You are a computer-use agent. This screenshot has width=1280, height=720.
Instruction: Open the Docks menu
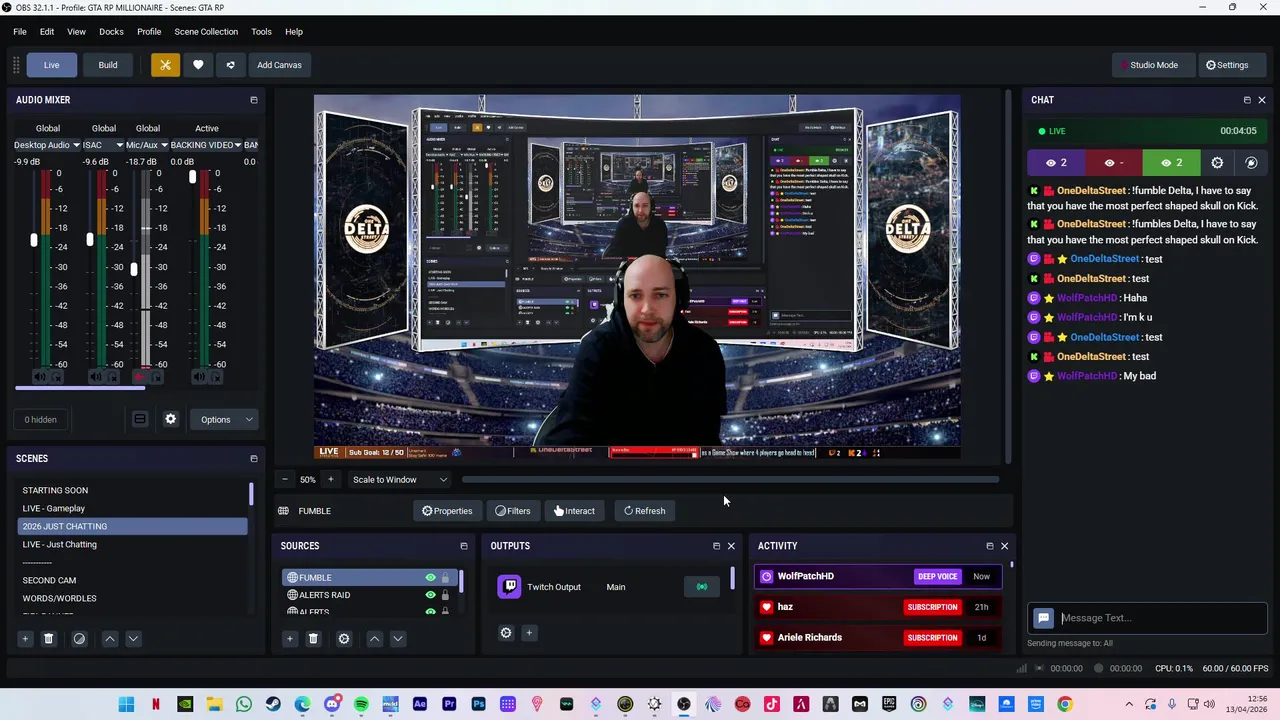[111, 32]
